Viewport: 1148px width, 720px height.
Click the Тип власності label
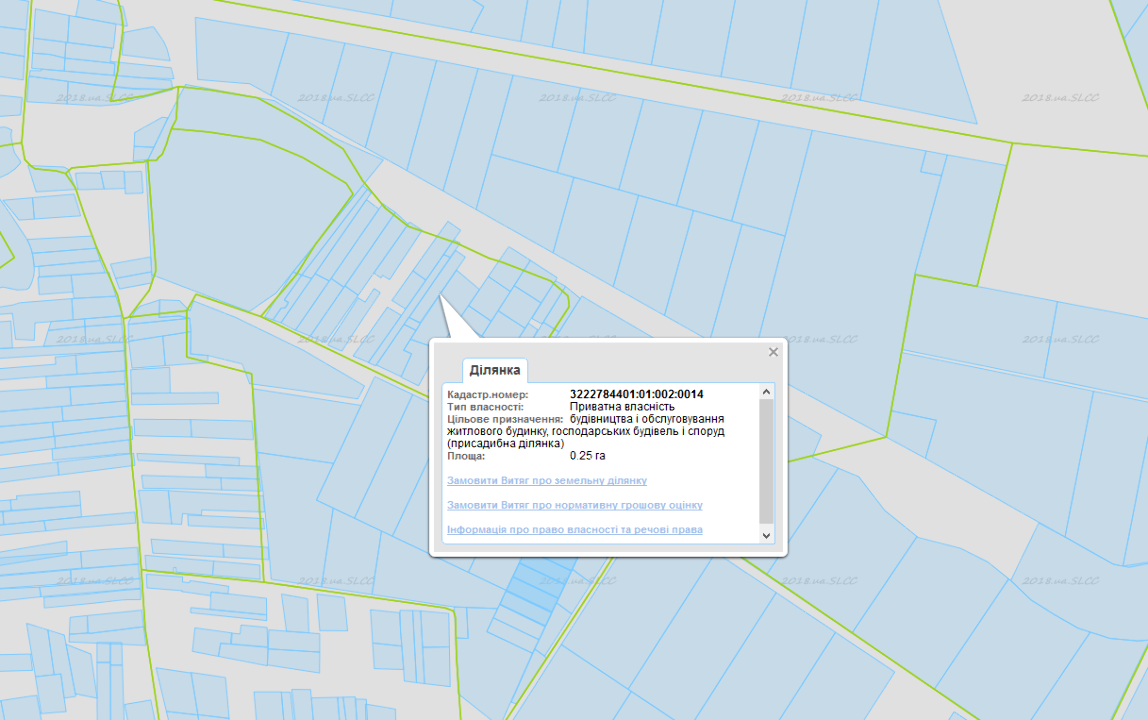point(485,407)
